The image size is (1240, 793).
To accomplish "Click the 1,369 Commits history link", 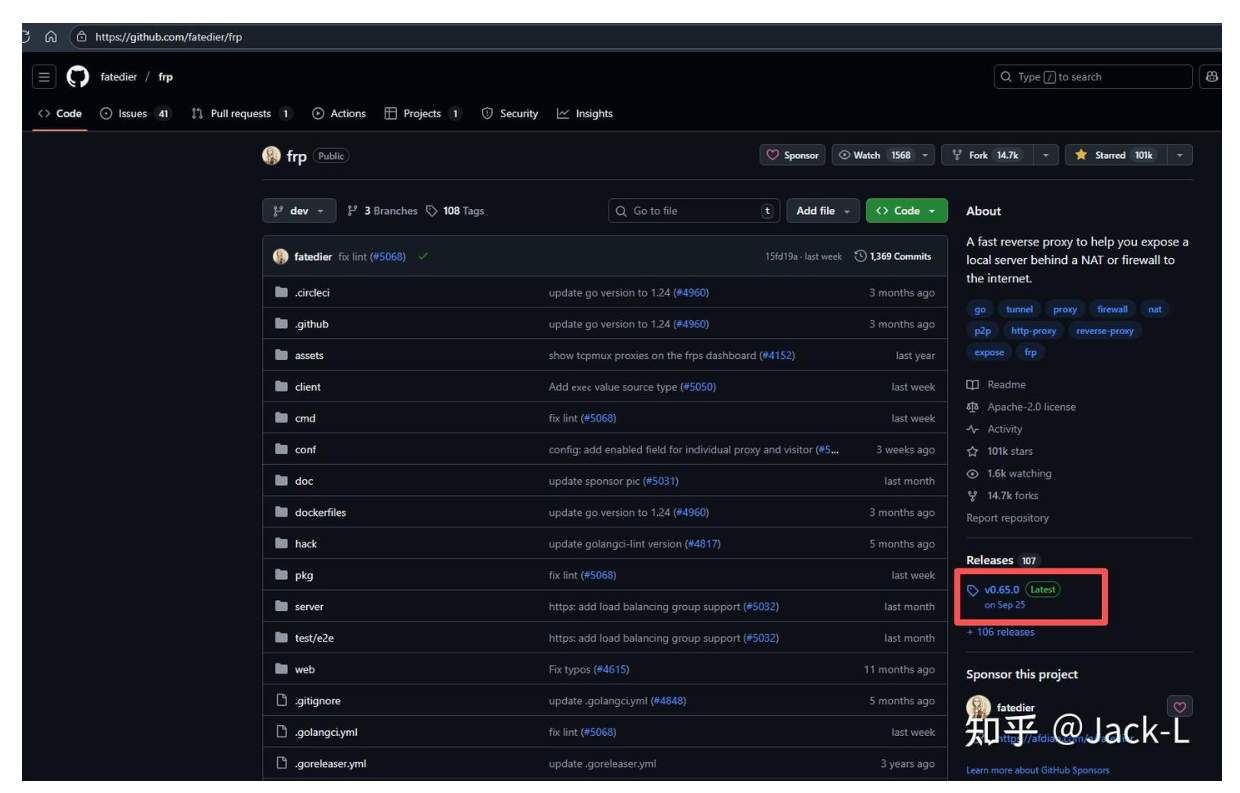I will (x=893, y=257).
